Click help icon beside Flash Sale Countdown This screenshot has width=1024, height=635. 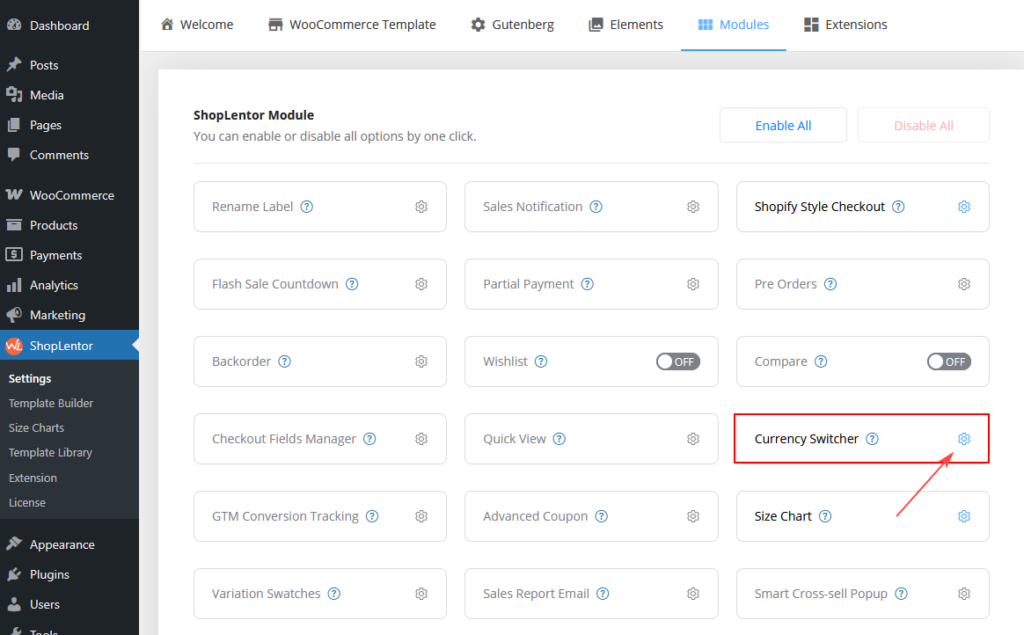[352, 284]
